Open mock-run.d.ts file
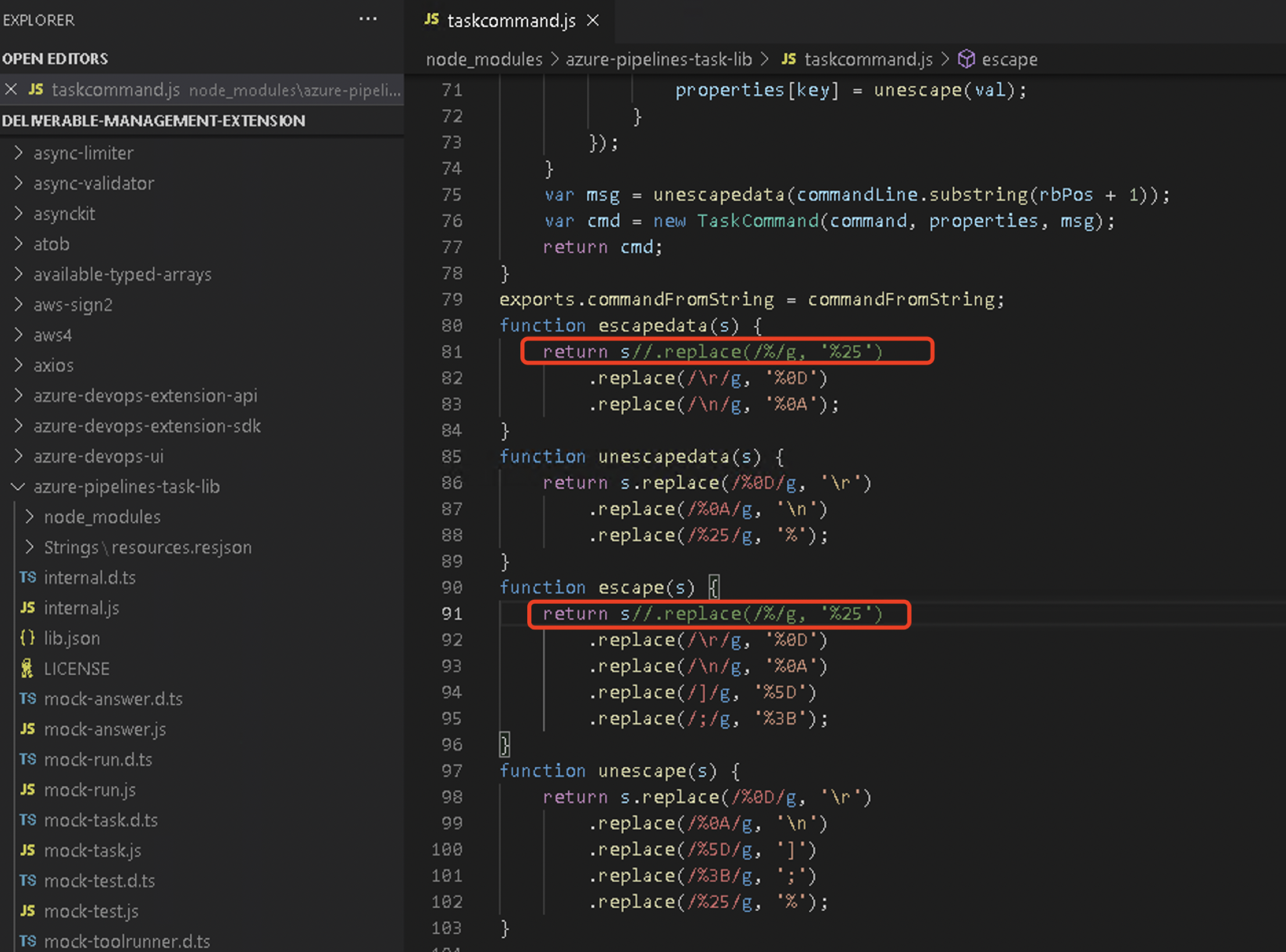The image size is (1286, 952). tap(98, 760)
